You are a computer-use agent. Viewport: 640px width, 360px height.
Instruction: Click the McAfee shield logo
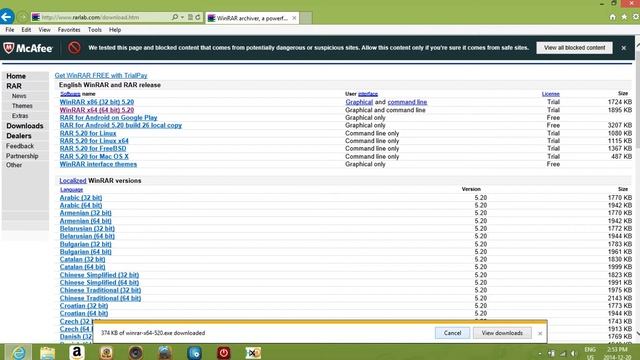[9, 48]
